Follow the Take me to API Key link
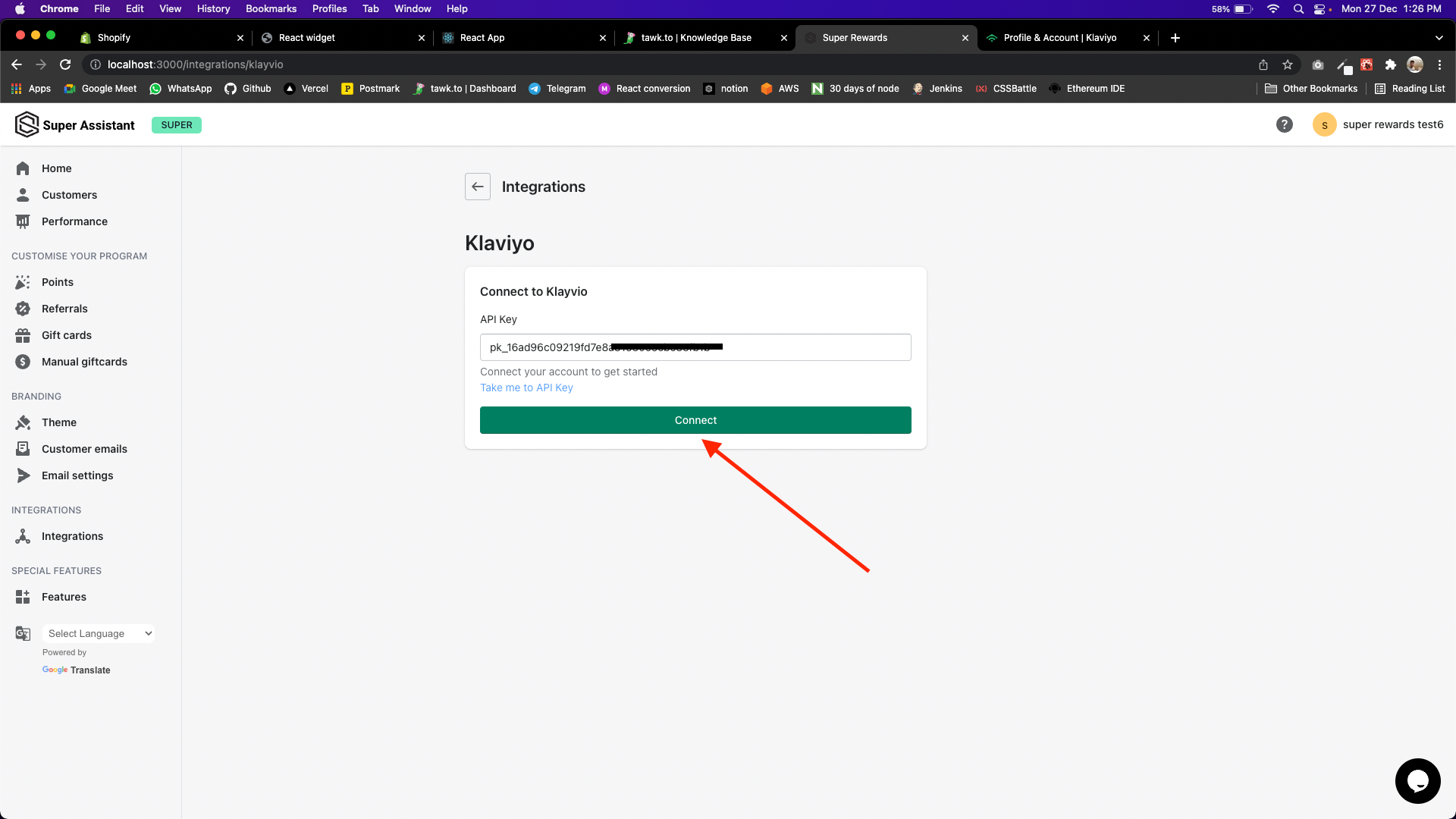Viewport: 1456px width, 819px height. 526,388
